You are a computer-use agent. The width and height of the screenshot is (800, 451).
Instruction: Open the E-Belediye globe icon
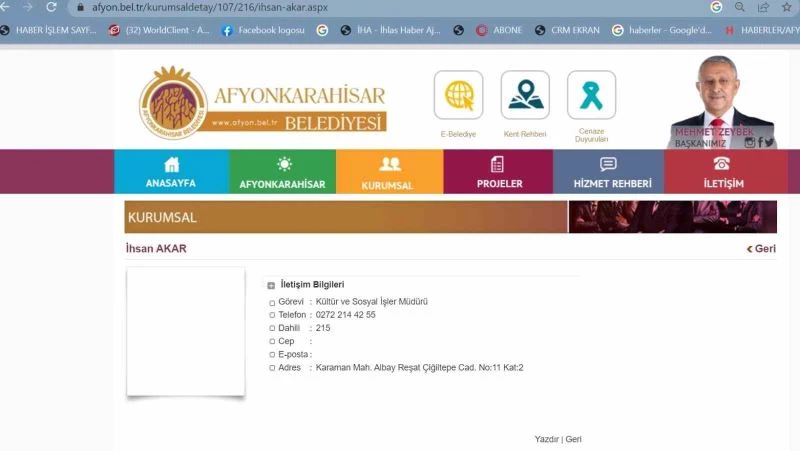458,95
